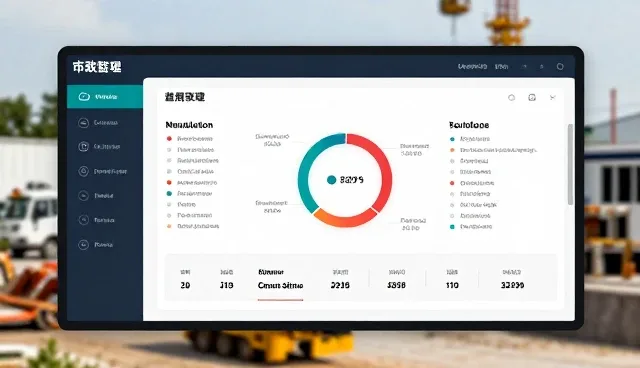Click the small circle icon in the white panel header
This screenshot has height=368, width=640.
[511, 98]
